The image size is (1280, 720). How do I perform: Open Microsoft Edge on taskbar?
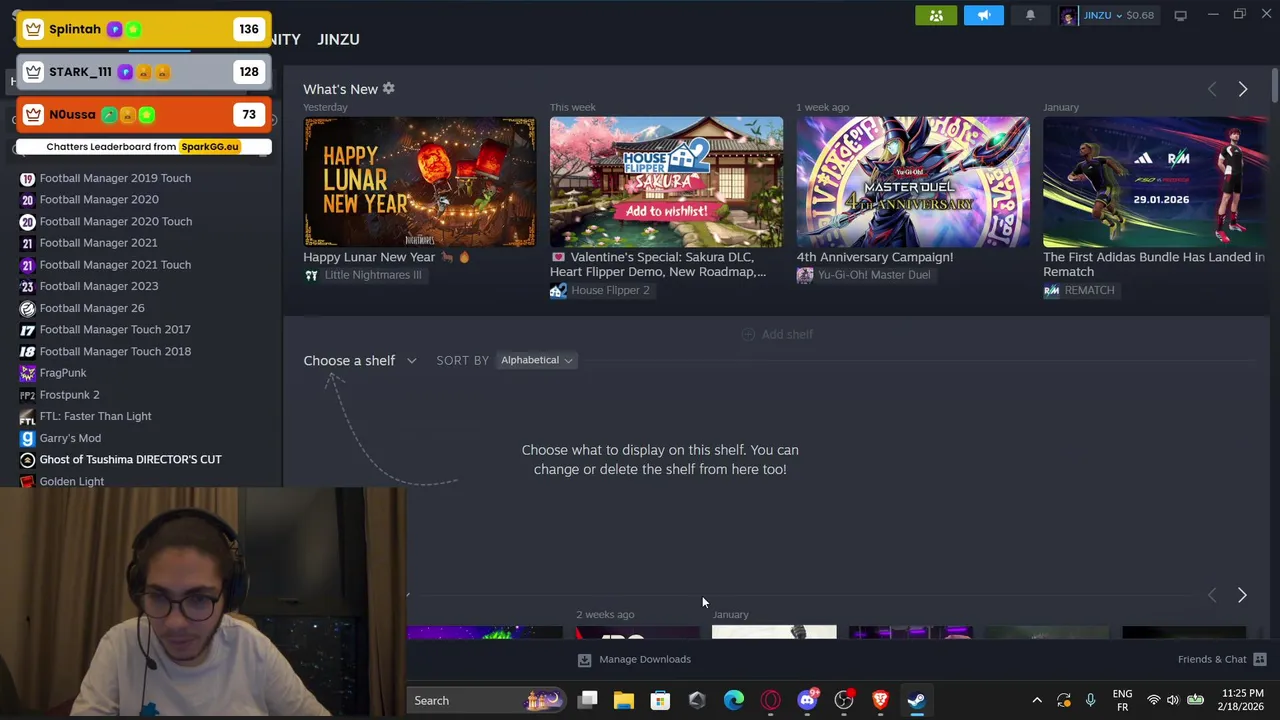click(x=734, y=700)
